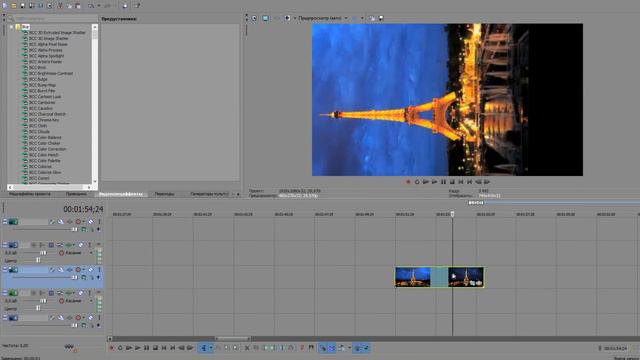
Task: Insert region using bottom toolbar icon
Action: pos(311,348)
